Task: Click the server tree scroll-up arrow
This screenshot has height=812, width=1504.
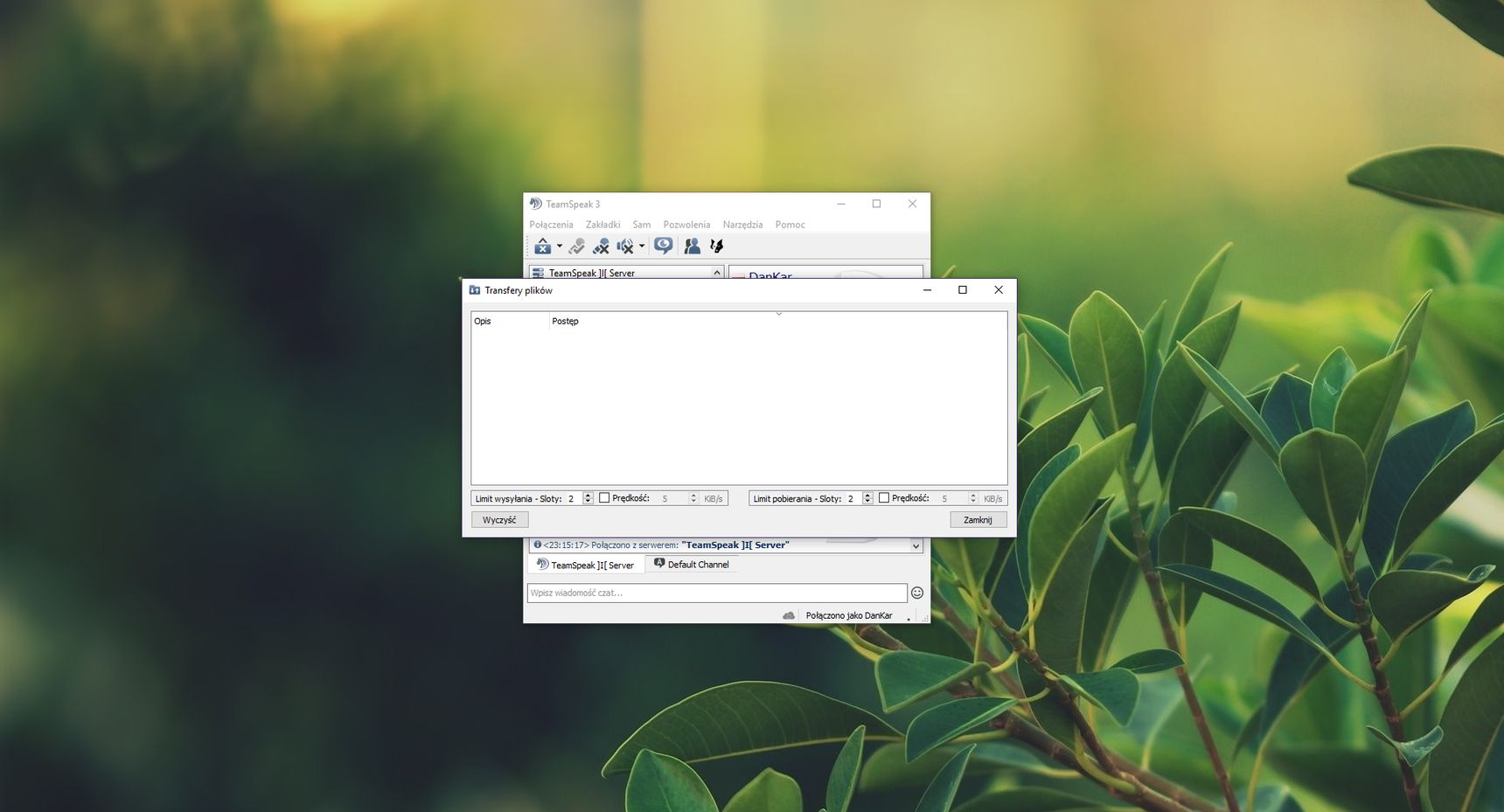Action: pos(717,273)
